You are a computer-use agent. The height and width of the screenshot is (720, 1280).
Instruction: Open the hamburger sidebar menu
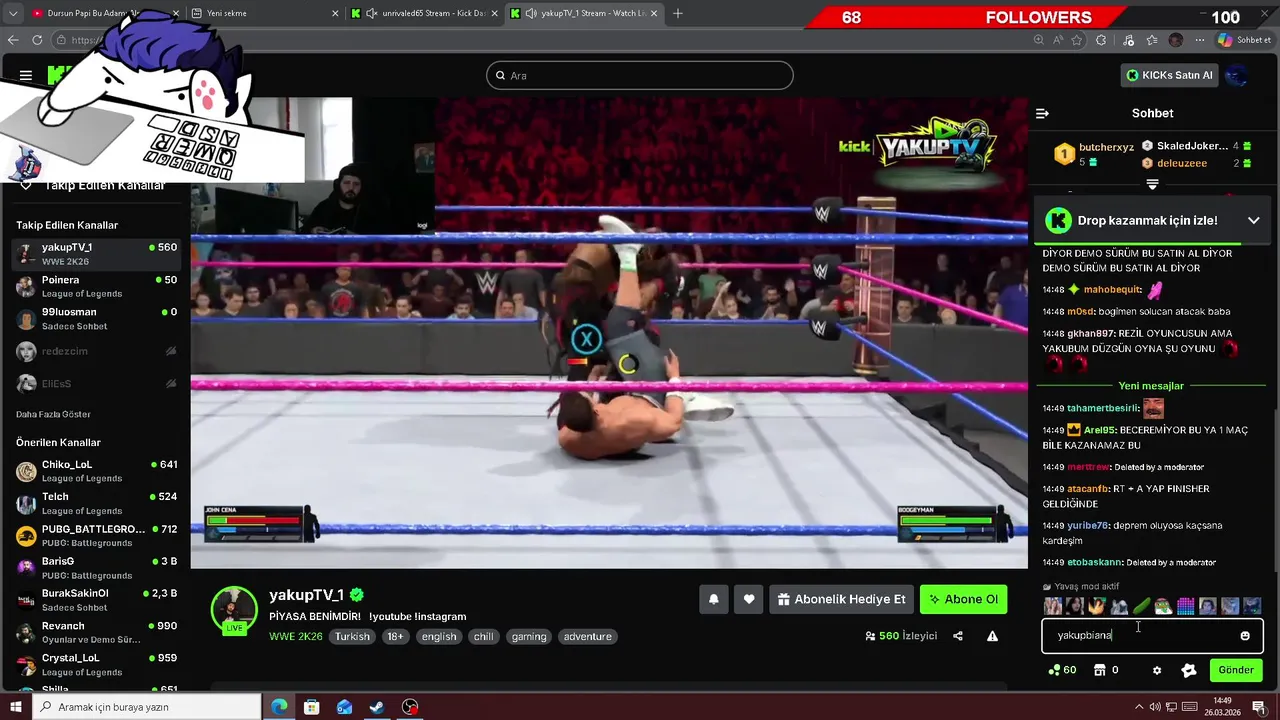coord(26,75)
